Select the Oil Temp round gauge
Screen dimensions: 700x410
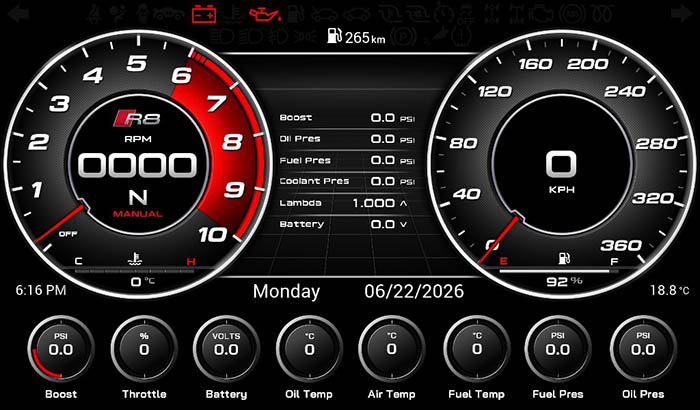point(309,348)
